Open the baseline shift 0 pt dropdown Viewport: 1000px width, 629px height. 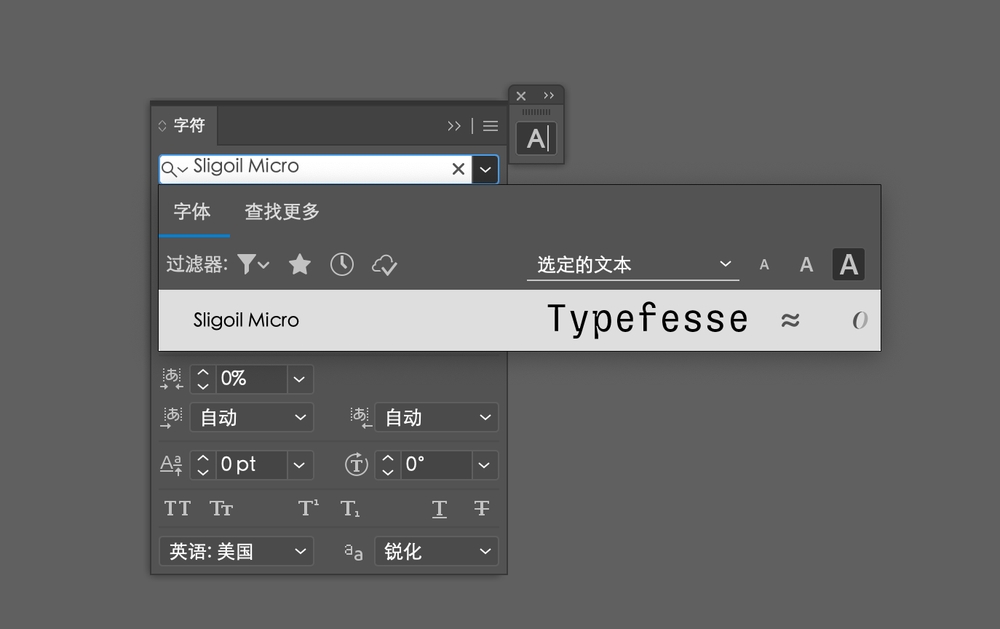point(299,465)
